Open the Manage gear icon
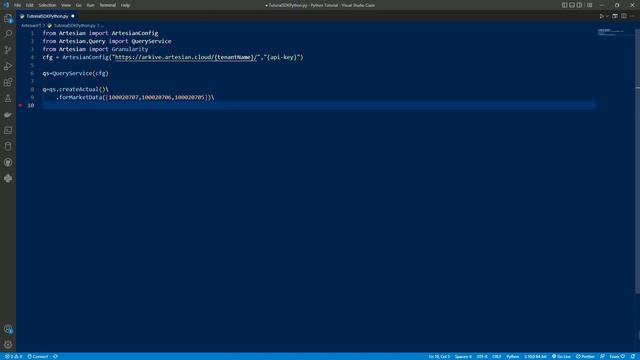The image size is (640, 360). tap(8, 344)
